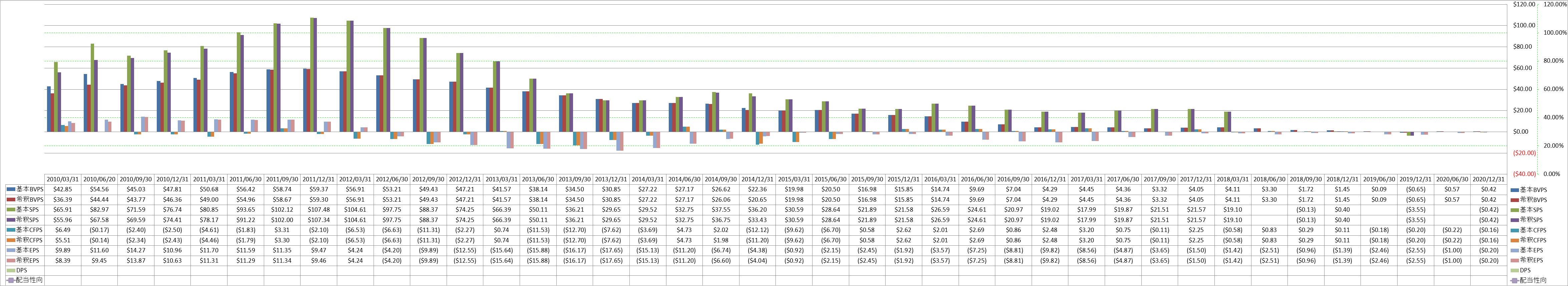Select the 2010/03/31 column header
The width and height of the screenshot is (1568, 286).
click(63, 180)
